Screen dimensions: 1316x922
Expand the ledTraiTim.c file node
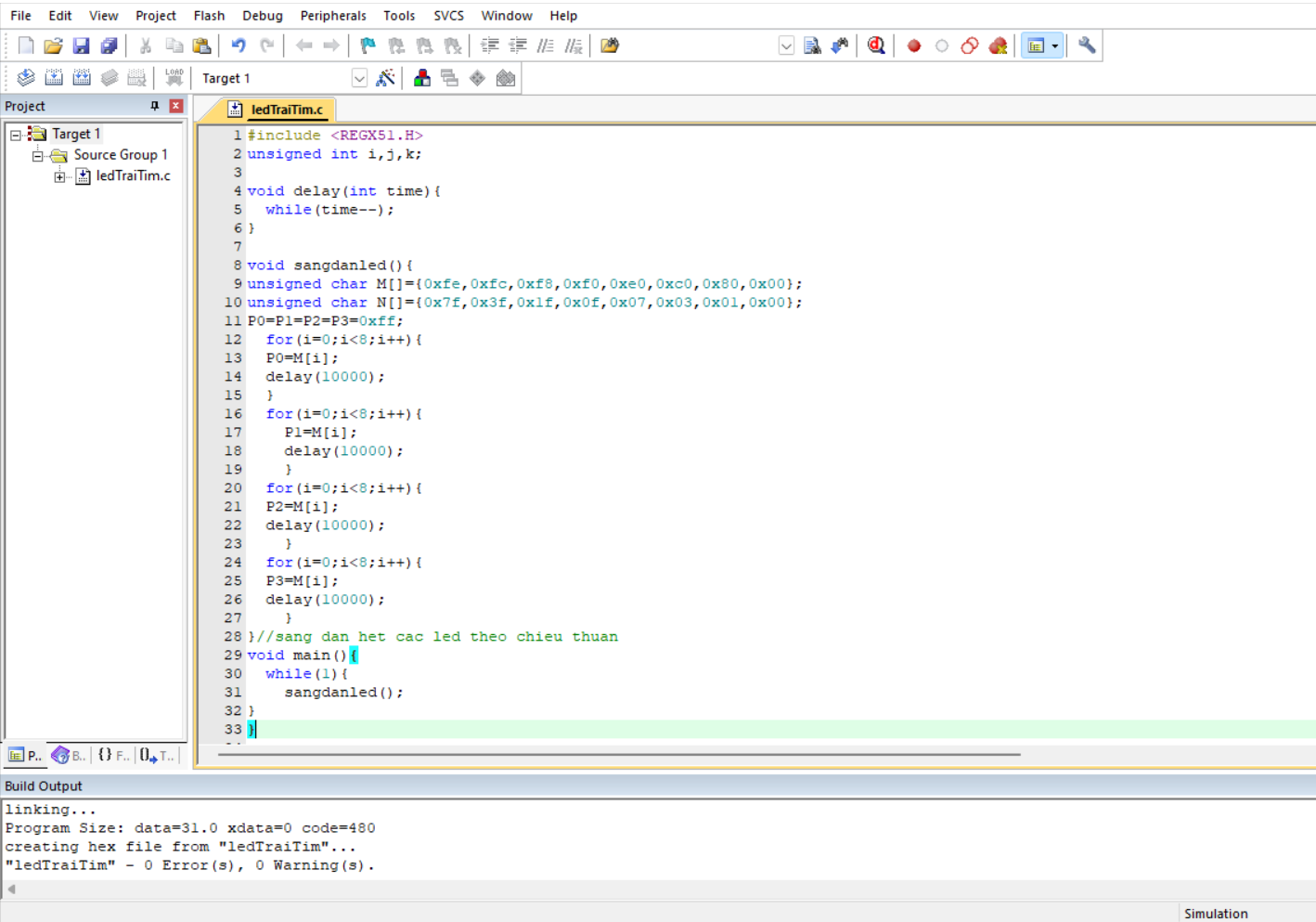[59, 176]
